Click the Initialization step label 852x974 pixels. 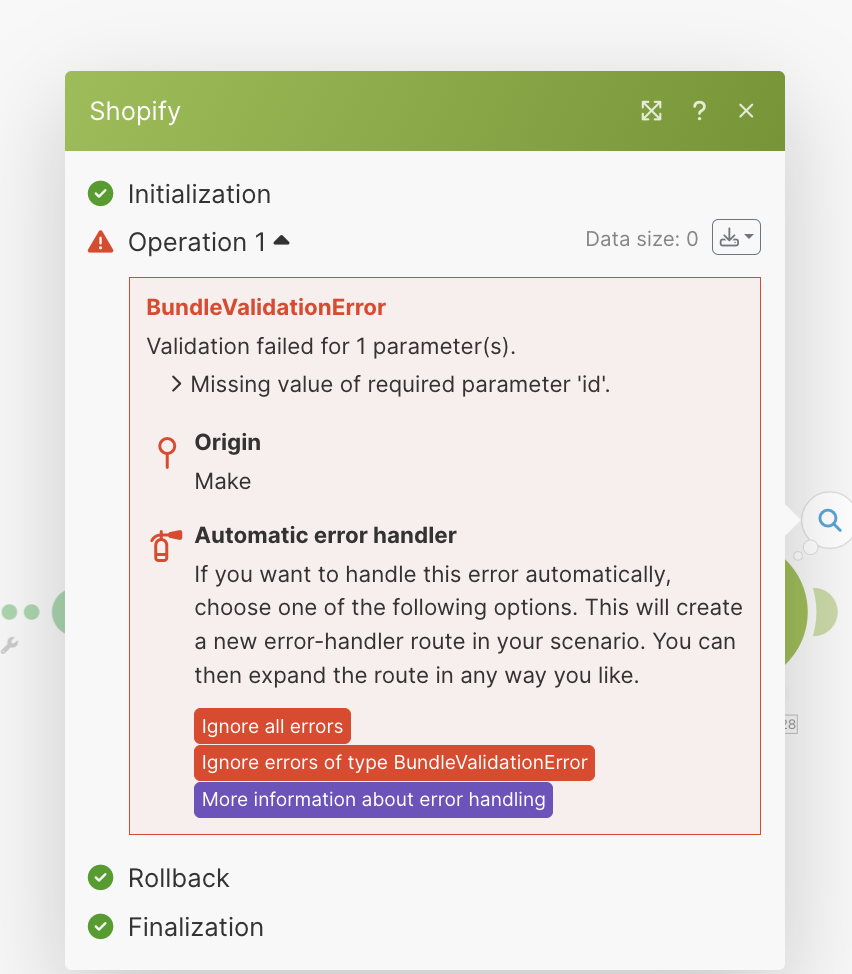coord(199,194)
